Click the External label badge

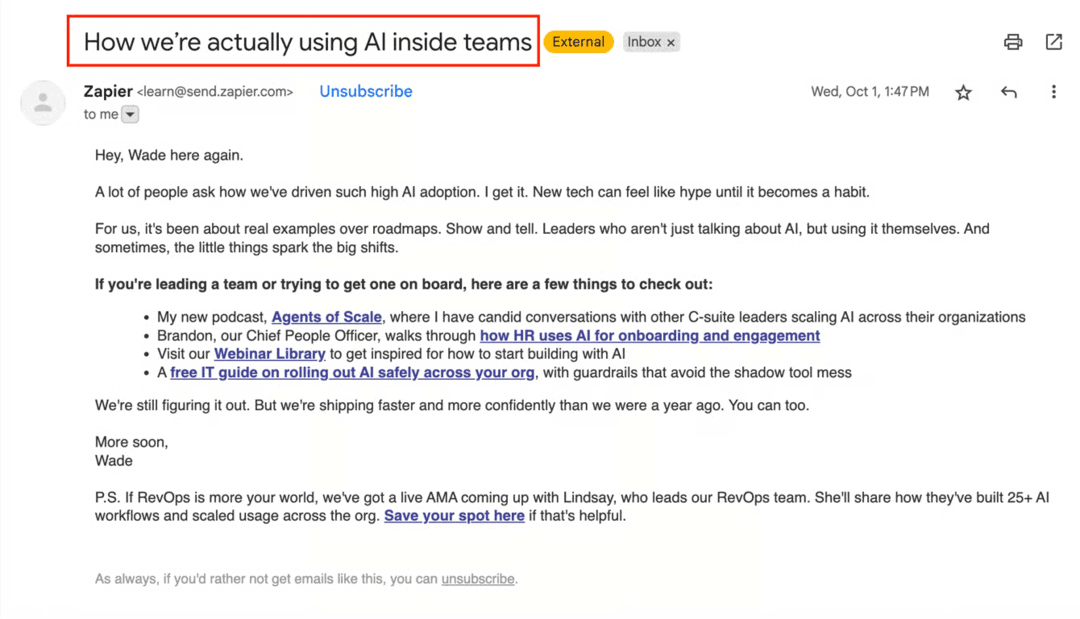(x=578, y=42)
